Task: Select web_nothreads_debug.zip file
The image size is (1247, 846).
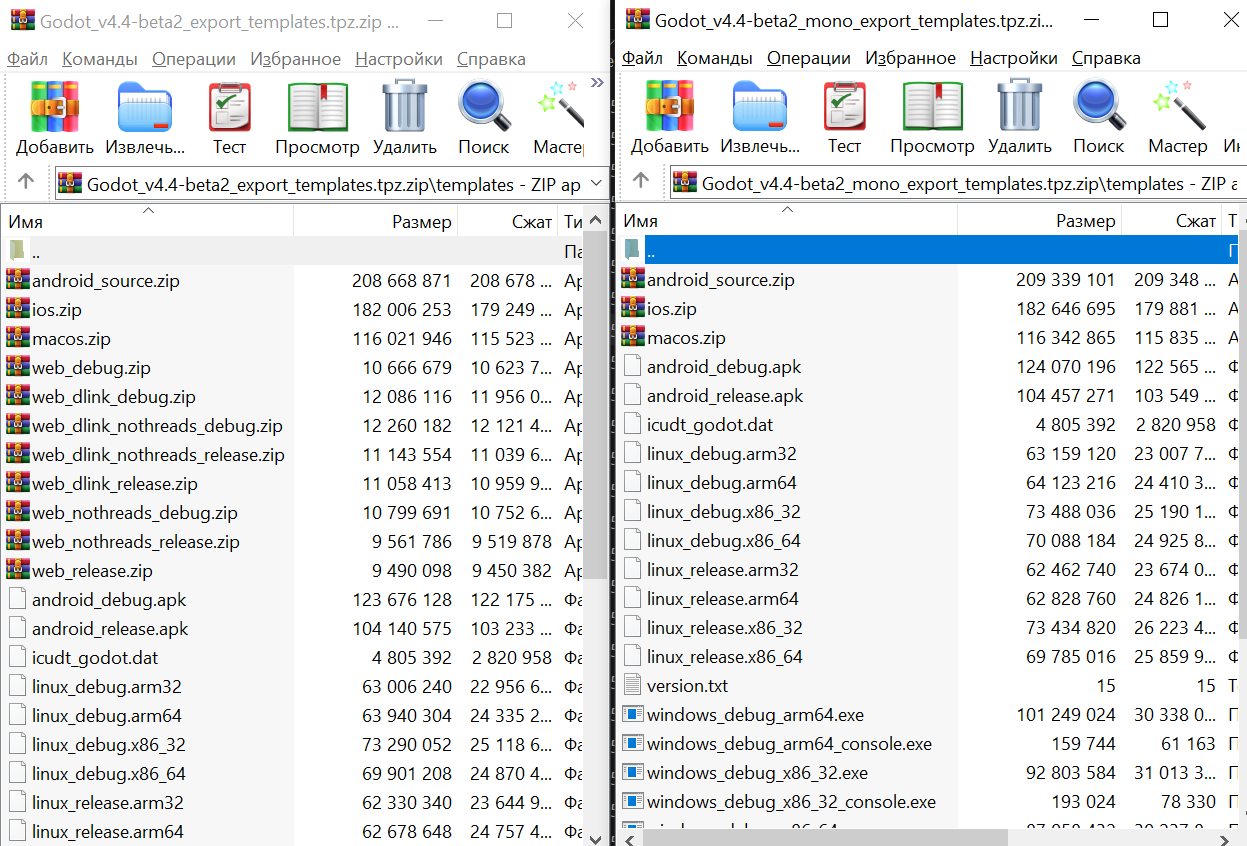Action: [135, 513]
